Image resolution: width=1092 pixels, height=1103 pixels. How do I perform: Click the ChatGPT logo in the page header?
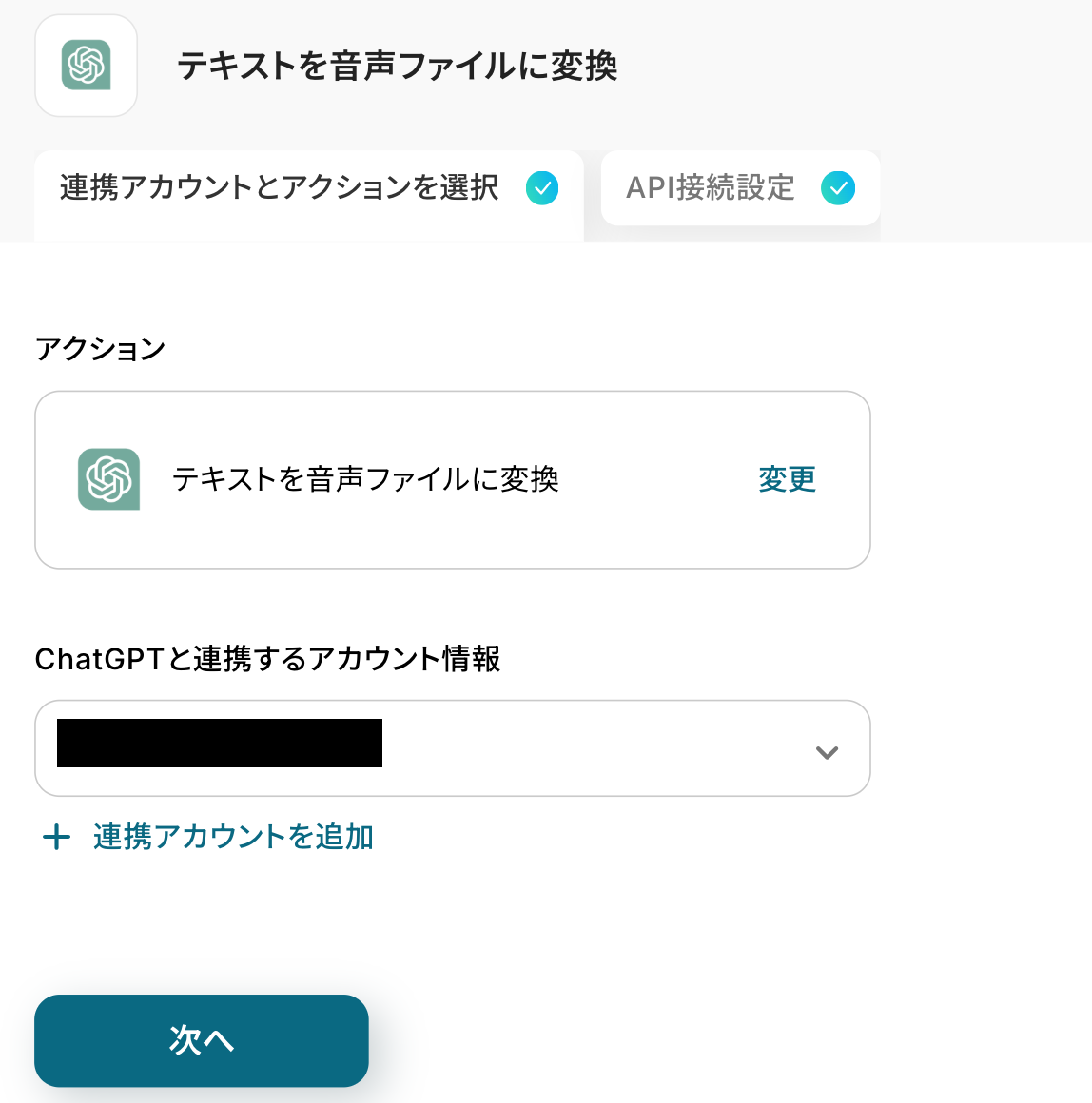(86, 66)
